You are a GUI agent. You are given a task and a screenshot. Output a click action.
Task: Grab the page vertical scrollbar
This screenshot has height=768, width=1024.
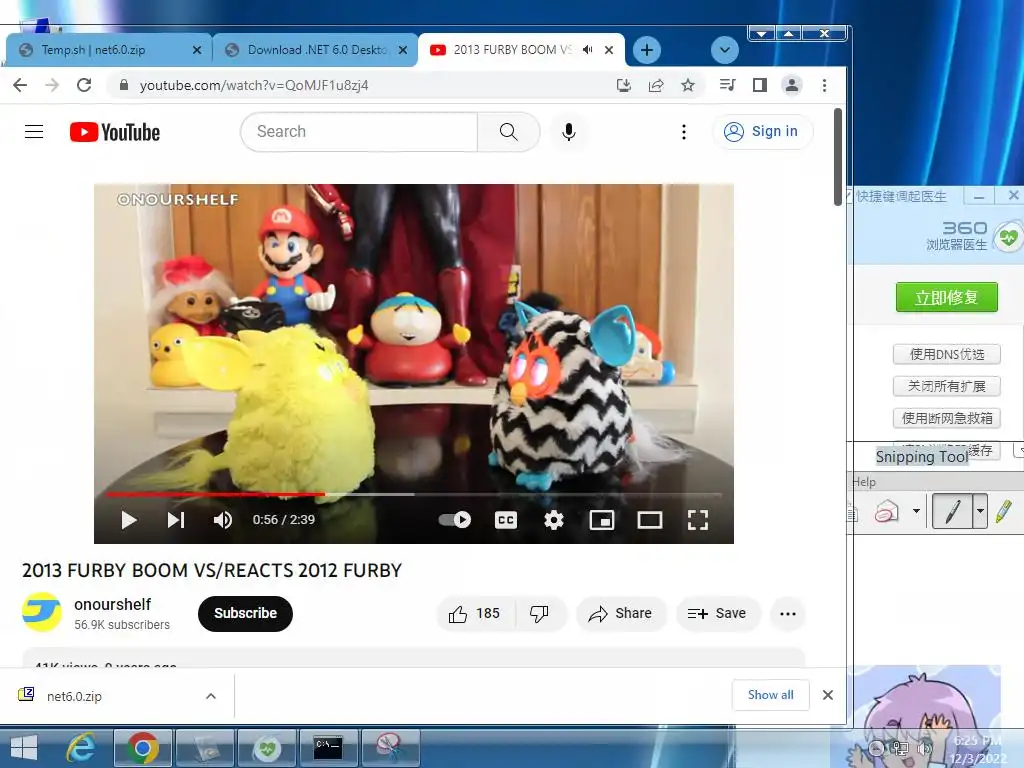[838, 157]
